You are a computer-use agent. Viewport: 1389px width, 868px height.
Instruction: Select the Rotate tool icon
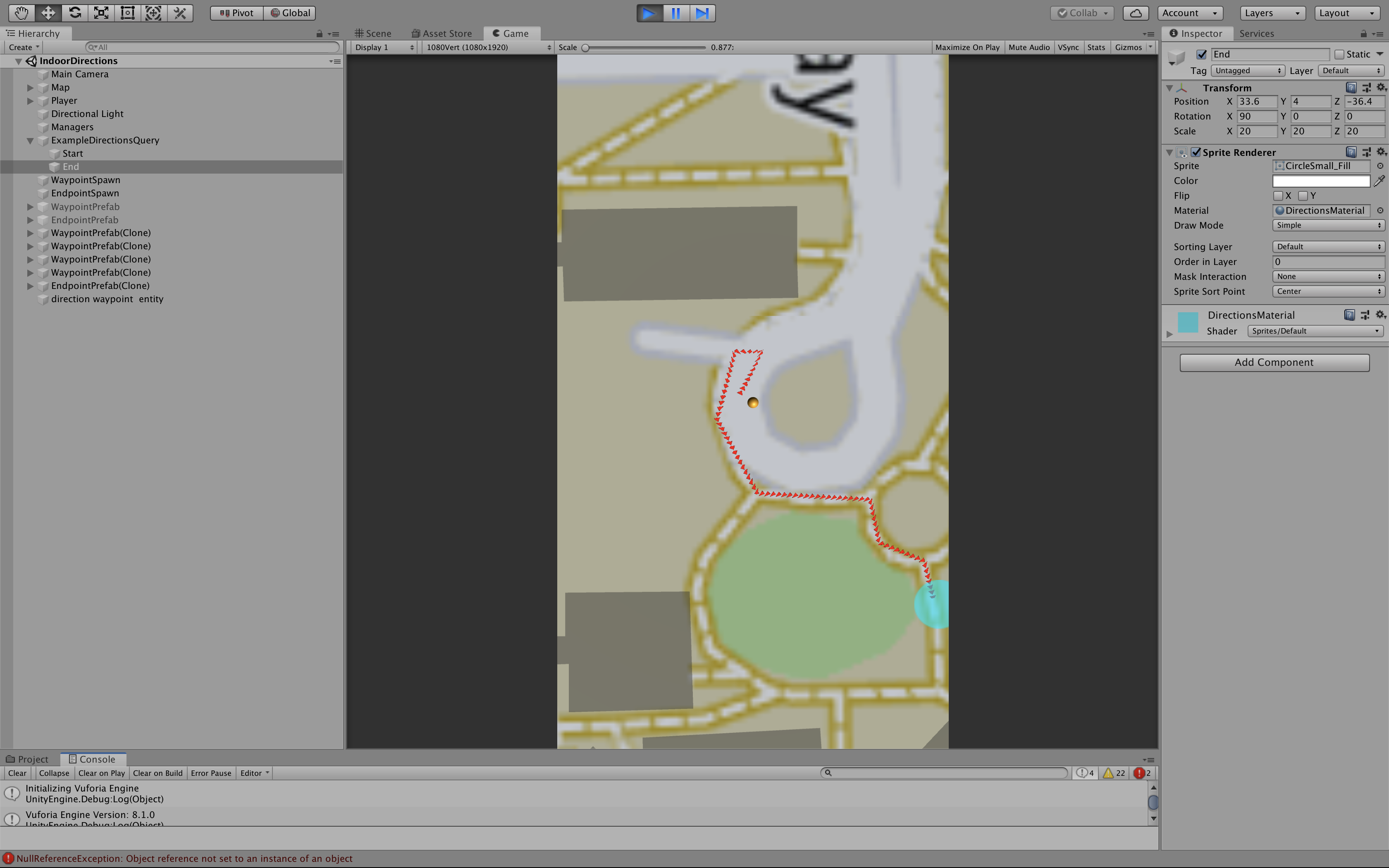point(74,13)
